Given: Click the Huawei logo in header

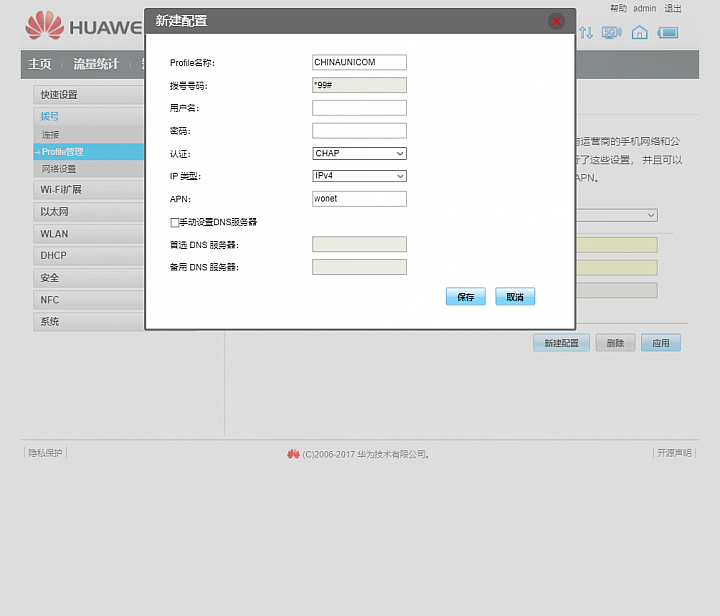Looking at the screenshot, I should pos(84,25).
